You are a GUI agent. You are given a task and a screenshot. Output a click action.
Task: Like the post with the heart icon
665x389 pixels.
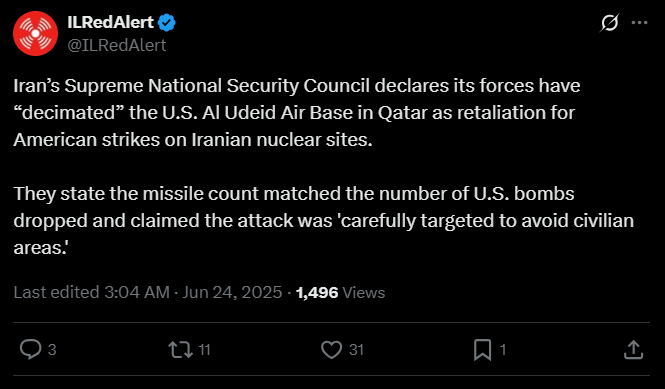tap(331, 350)
